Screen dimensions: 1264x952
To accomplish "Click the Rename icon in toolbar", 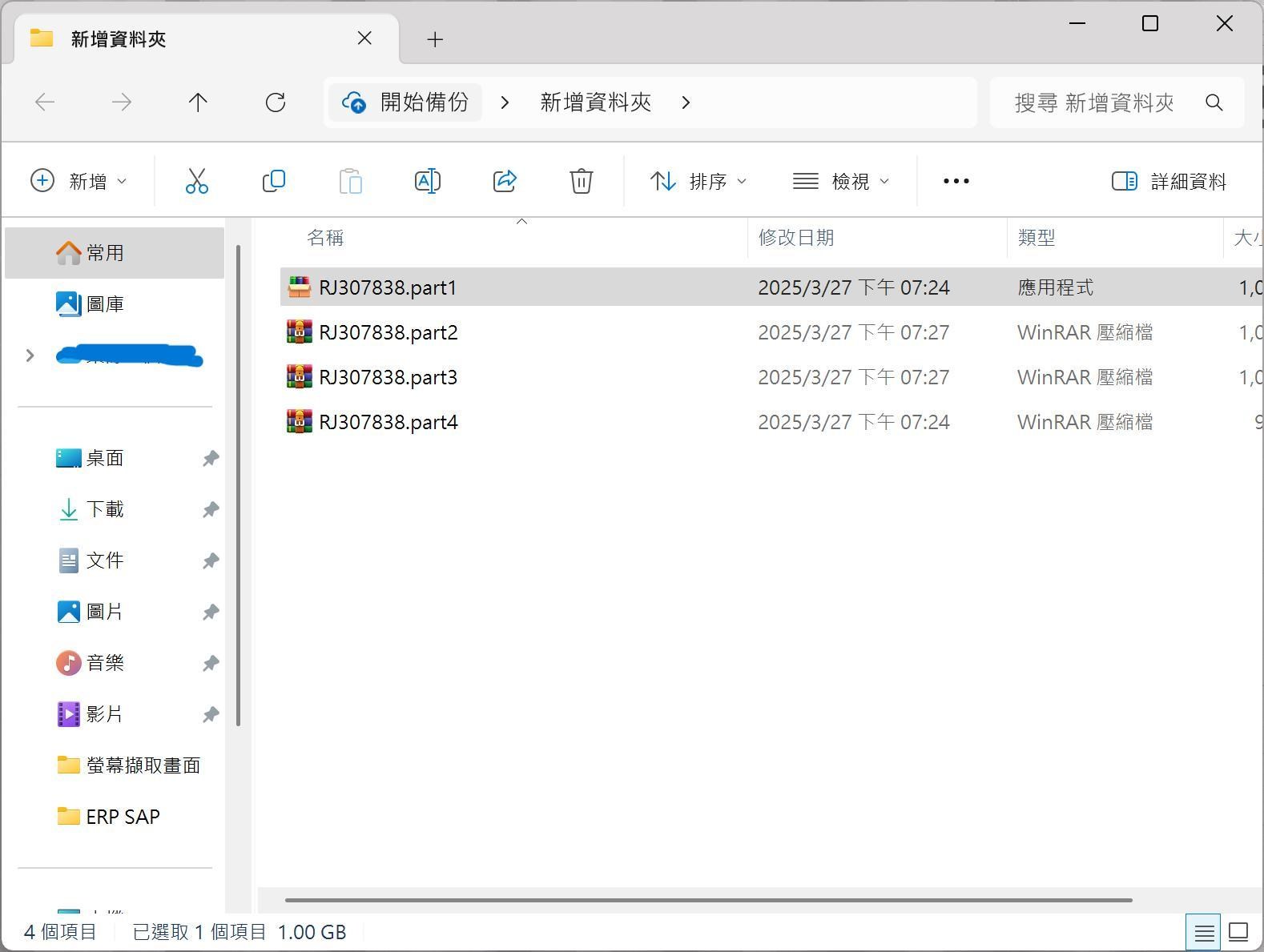I will (427, 181).
